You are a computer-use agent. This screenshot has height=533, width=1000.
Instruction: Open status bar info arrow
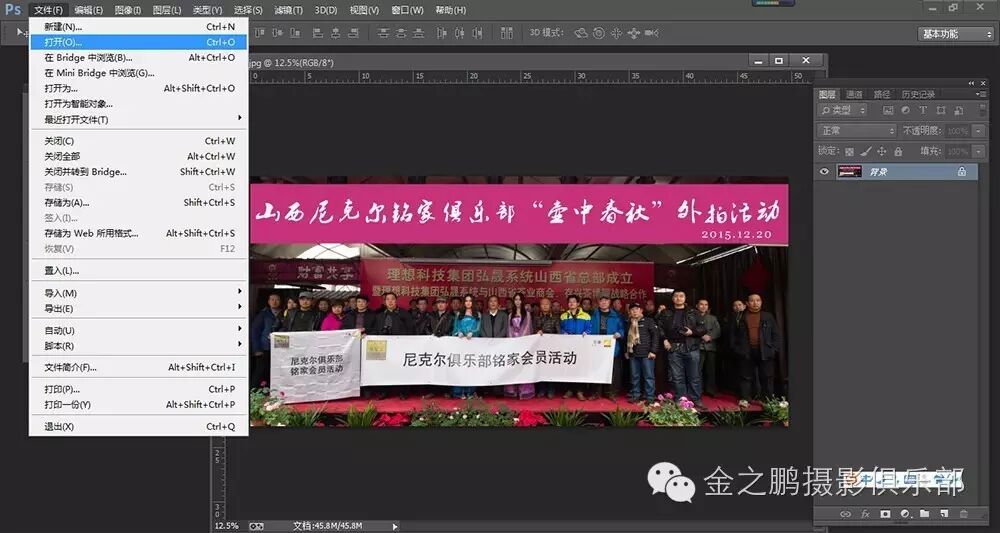point(395,526)
